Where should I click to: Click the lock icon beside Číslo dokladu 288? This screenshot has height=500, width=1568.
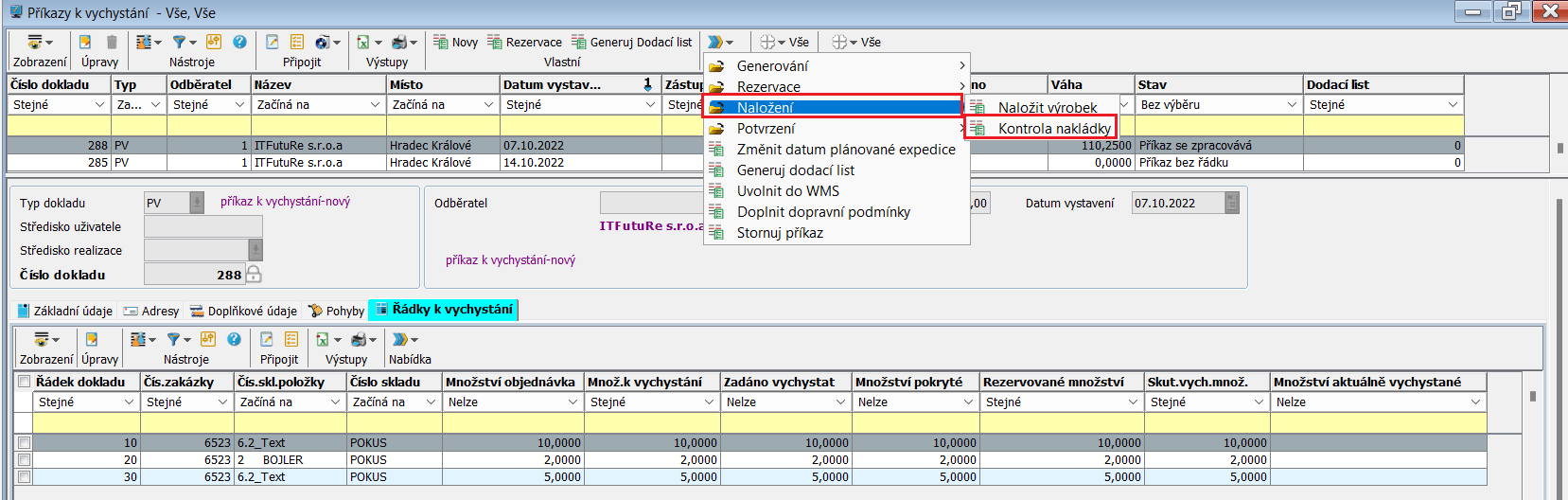point(254,275)
